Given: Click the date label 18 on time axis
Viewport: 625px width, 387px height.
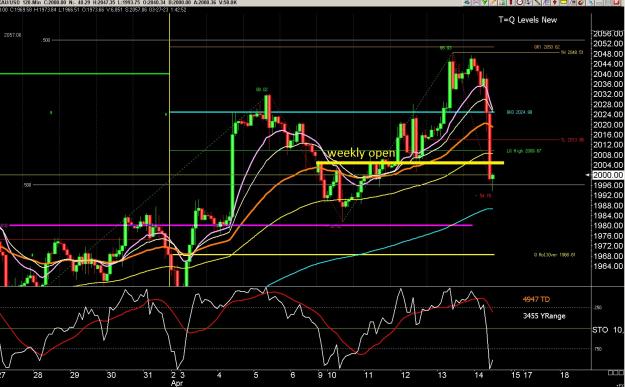Looking at the screenshot, I should [564, 375].
